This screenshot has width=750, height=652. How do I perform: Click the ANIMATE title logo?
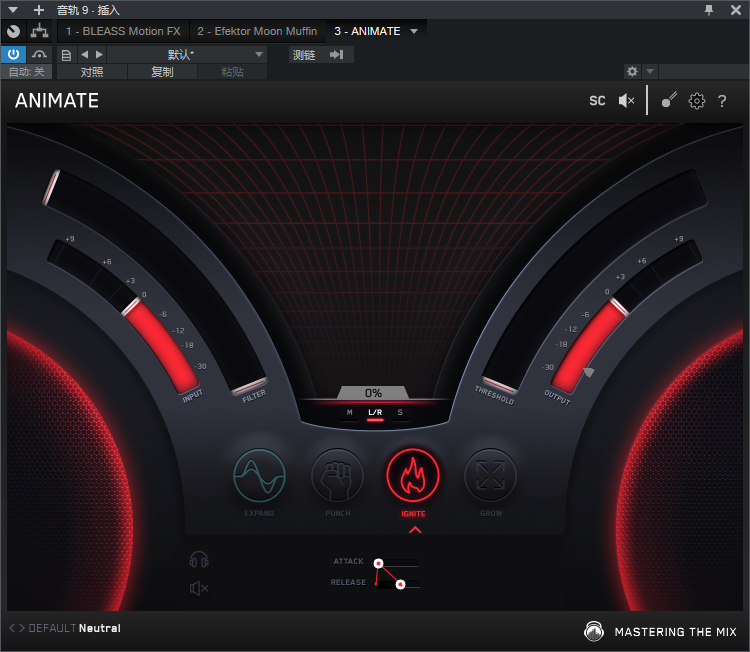[57, 101]
